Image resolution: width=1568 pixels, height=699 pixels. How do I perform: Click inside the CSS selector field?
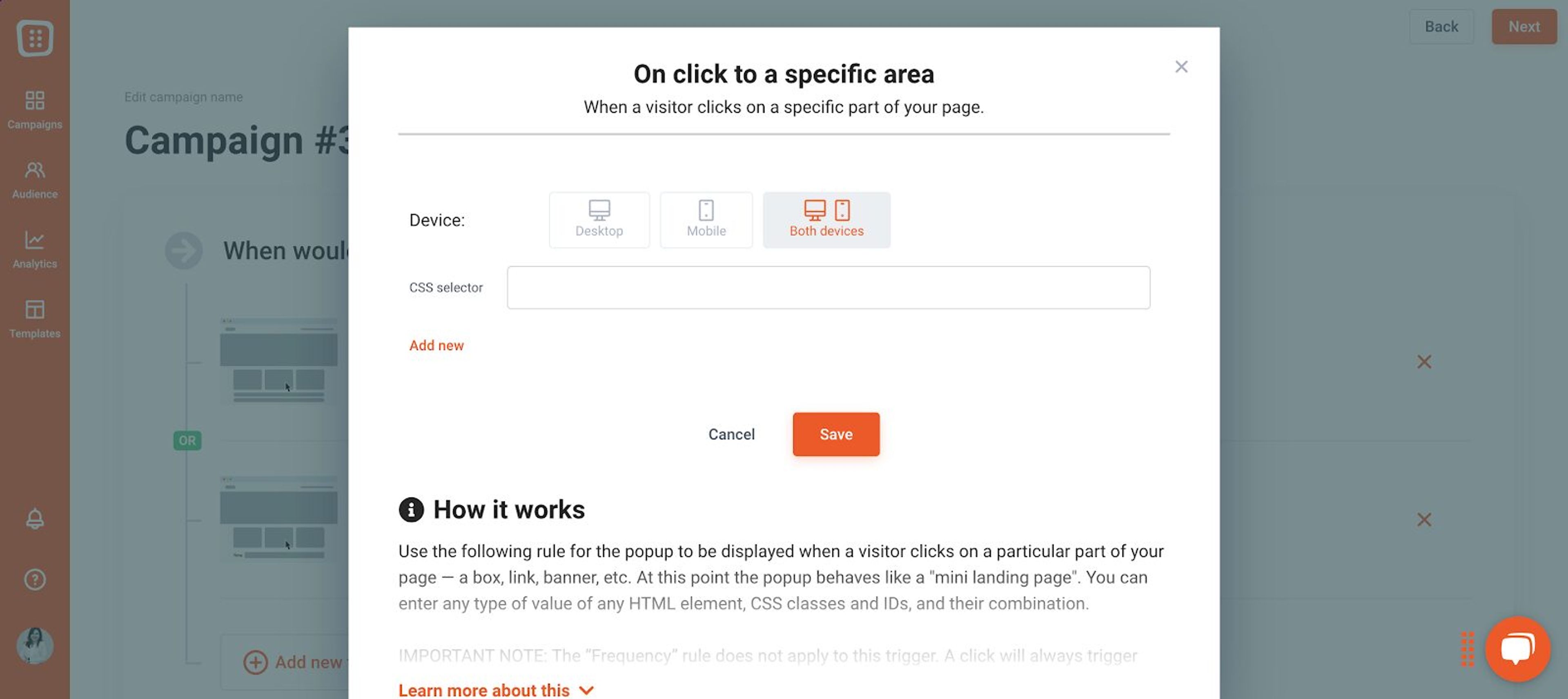coord(828,287)
